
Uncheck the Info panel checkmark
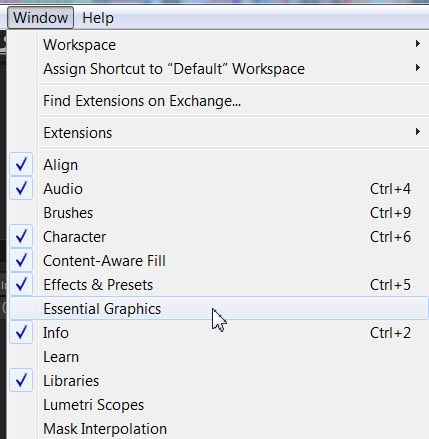coord(21,332)
